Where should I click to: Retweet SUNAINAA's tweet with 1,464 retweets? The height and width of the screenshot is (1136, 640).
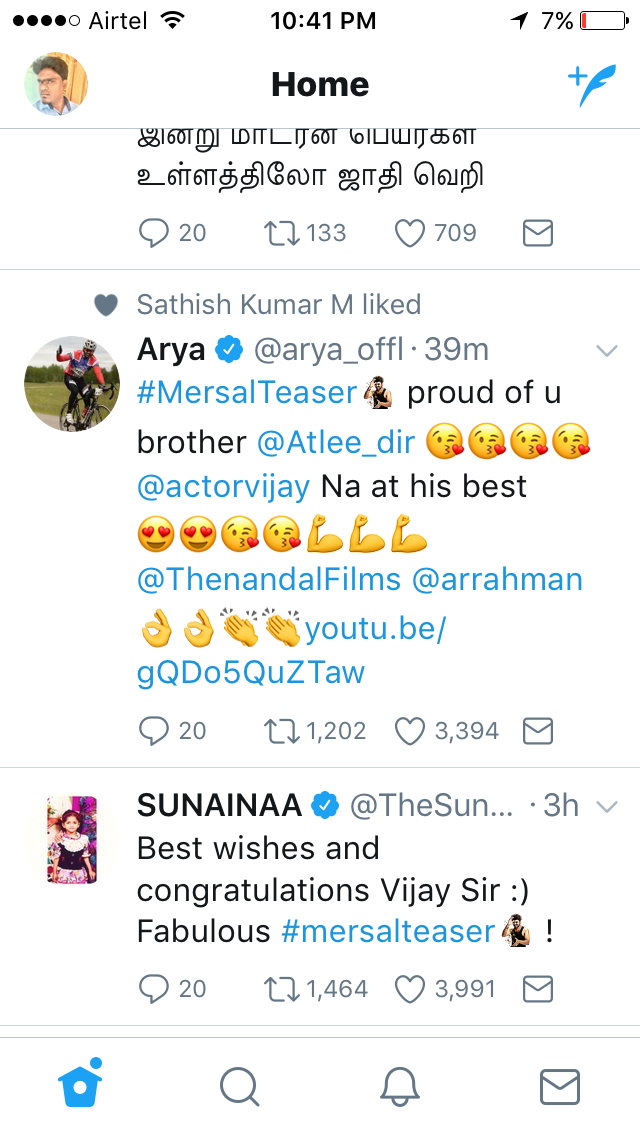coord(283,989)
